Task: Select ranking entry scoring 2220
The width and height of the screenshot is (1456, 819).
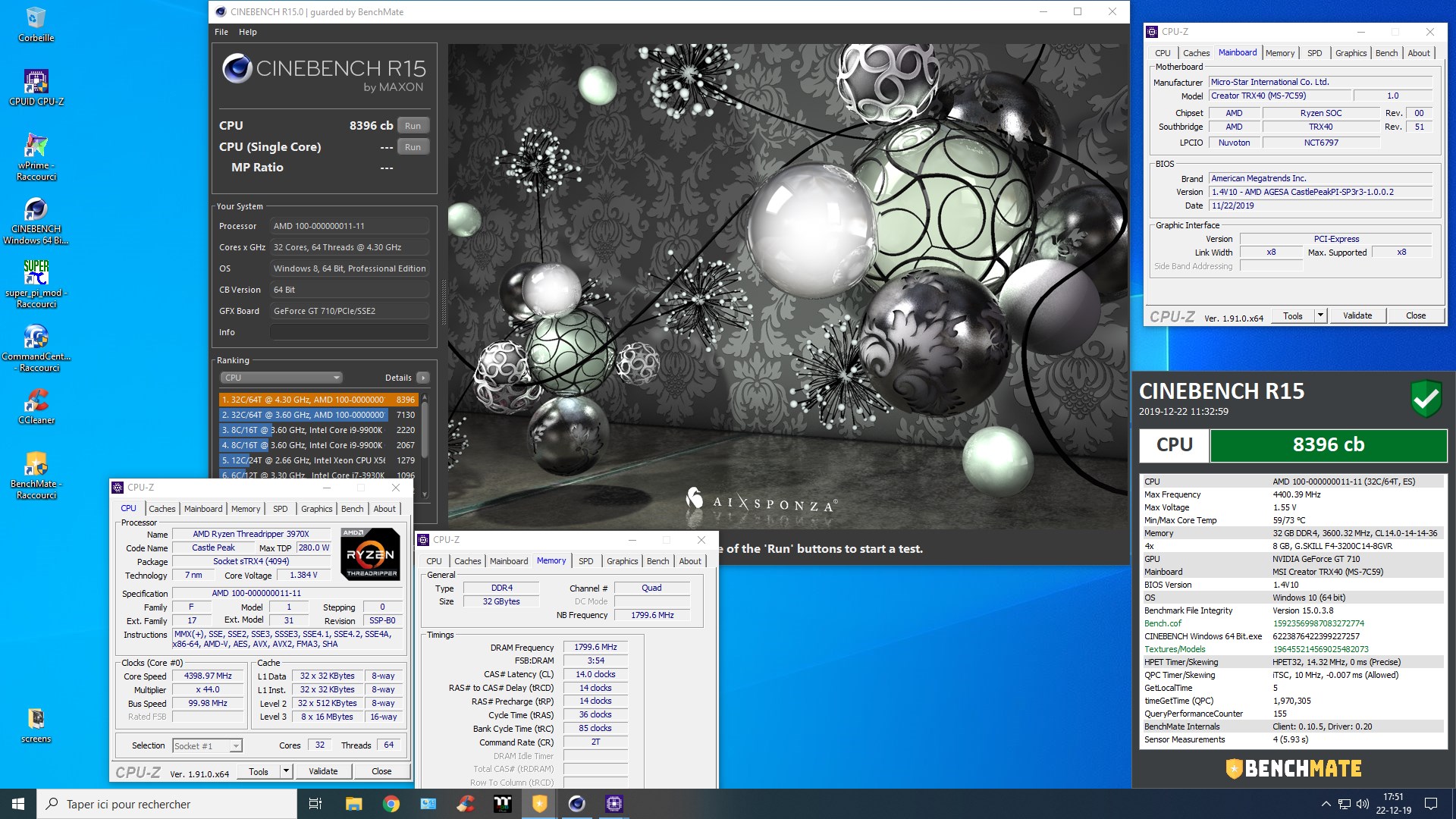Action: pos(318,430)
